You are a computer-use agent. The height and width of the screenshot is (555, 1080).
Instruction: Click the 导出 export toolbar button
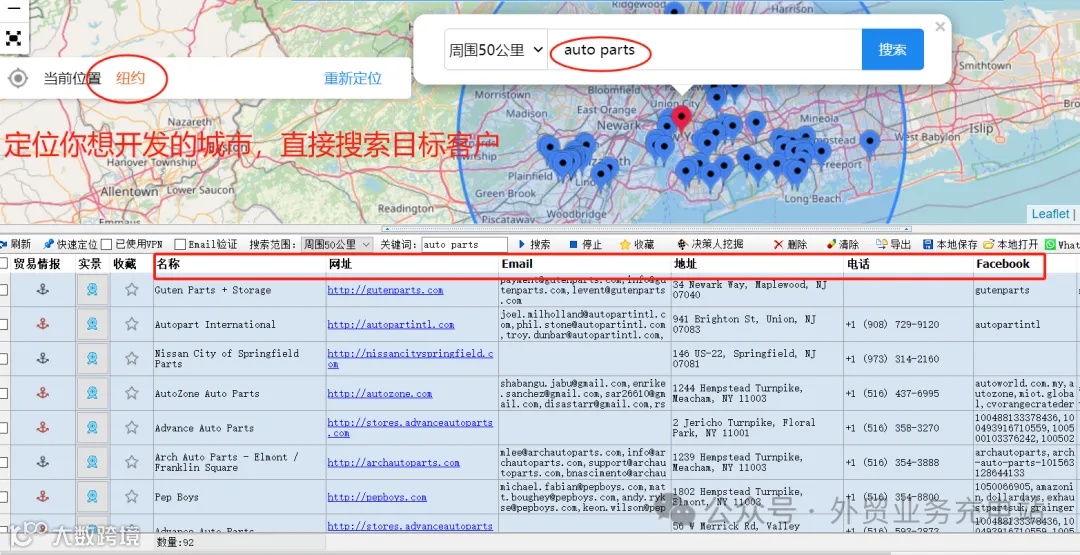click(894, 244)
